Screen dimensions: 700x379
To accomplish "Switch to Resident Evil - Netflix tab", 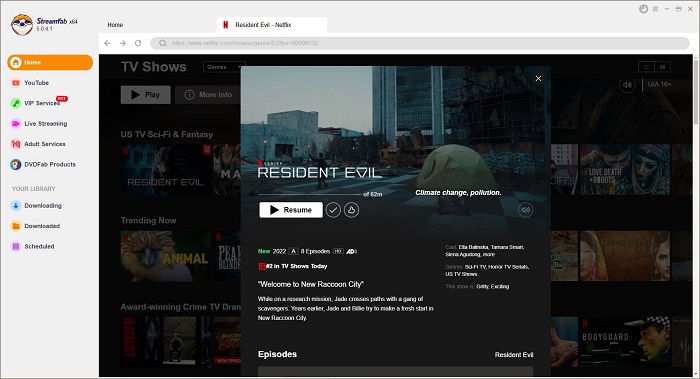I will [272, 25].
